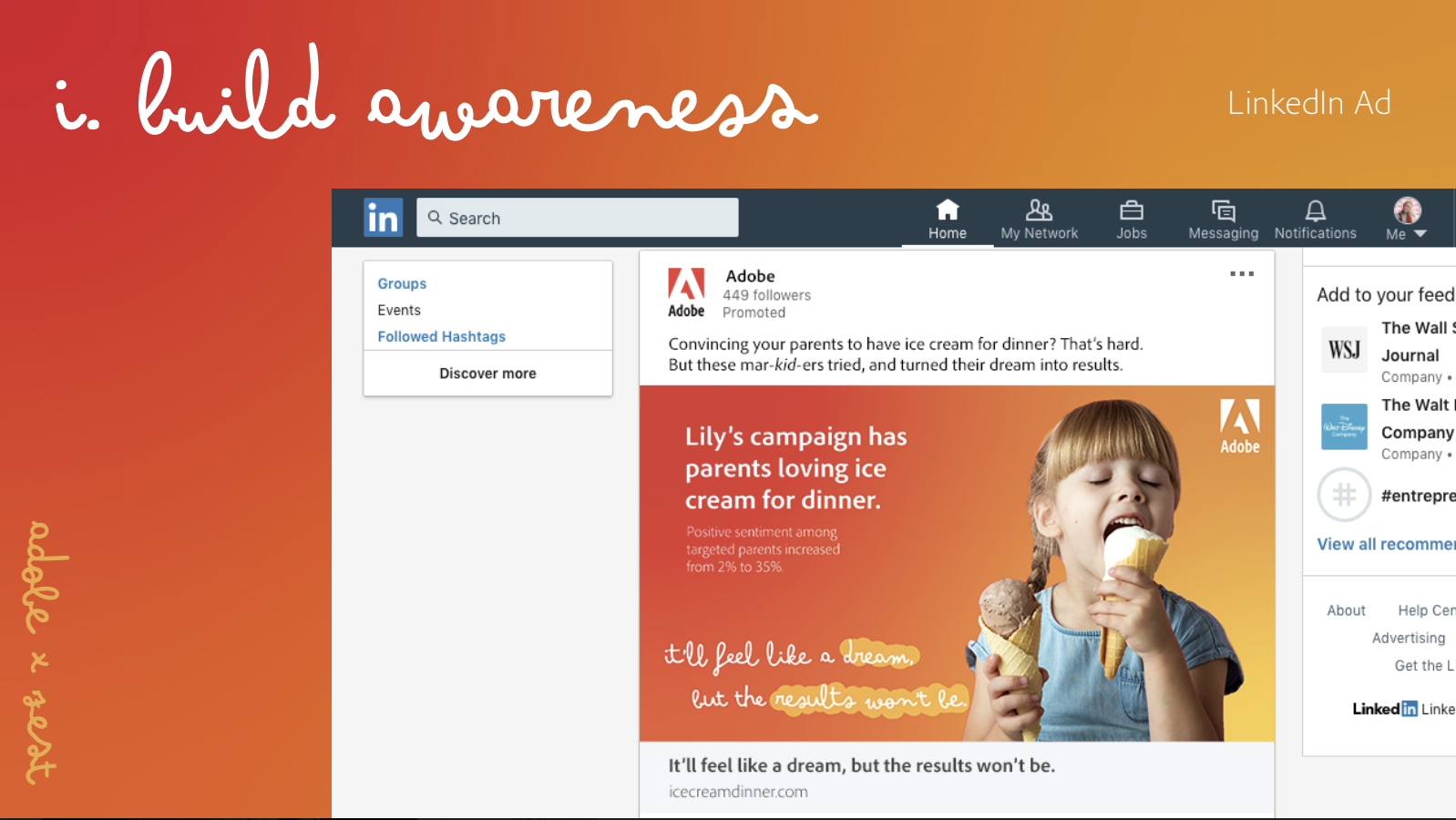Click the magnifier search icon
The width and height of the screenshot is (1456, 820).
click(436, 218)
